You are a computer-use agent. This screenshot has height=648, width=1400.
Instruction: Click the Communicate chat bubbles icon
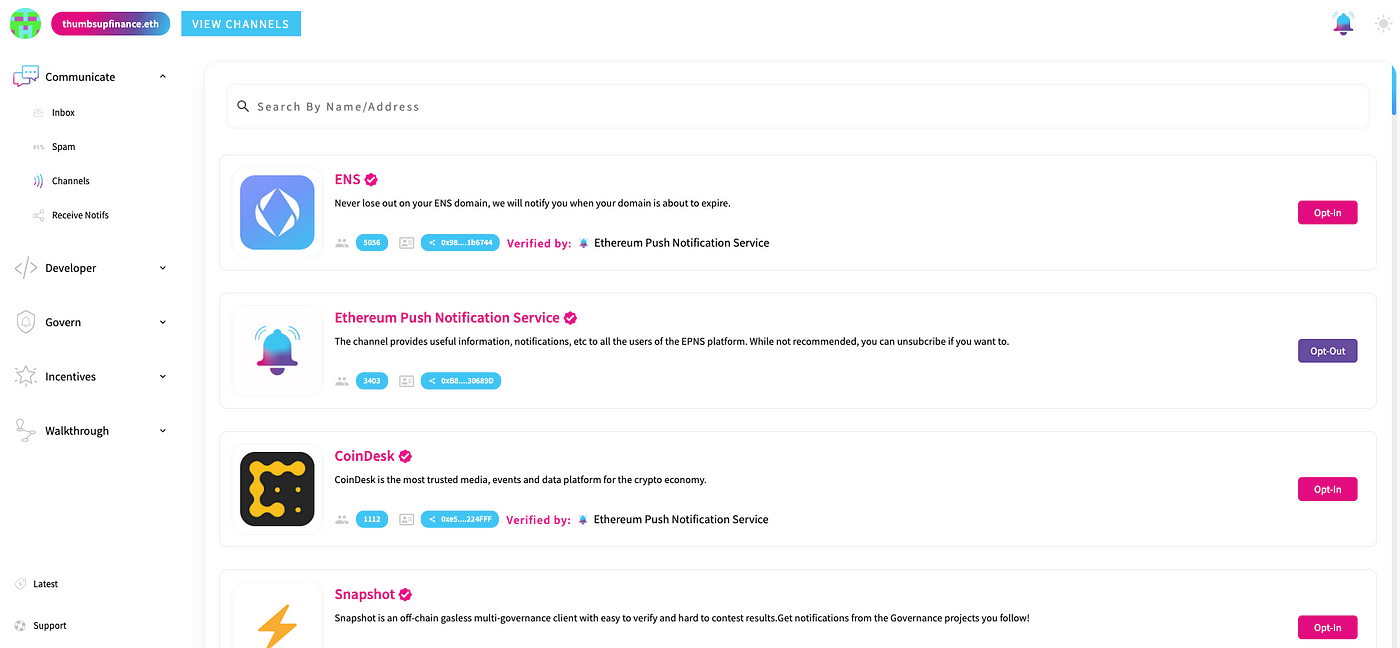pos(26,76)
